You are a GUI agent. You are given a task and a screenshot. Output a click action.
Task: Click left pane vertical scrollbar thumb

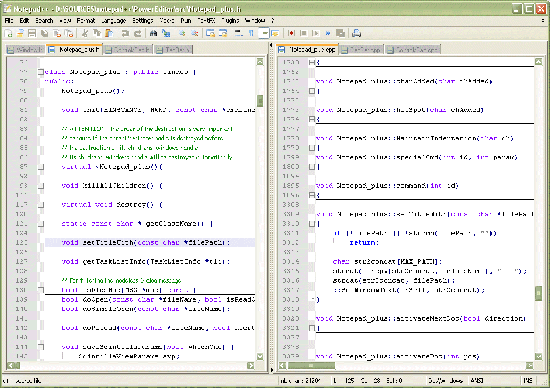(260, 101)
